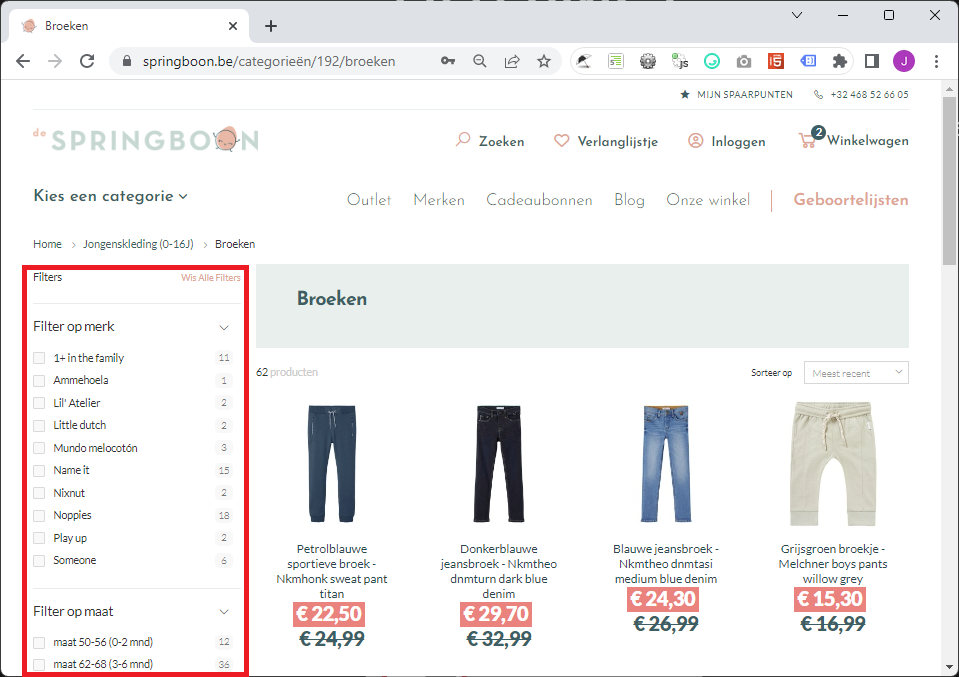The image size is (959, 677).
Task: Open Inloggen account login
Action: (727, 141)
